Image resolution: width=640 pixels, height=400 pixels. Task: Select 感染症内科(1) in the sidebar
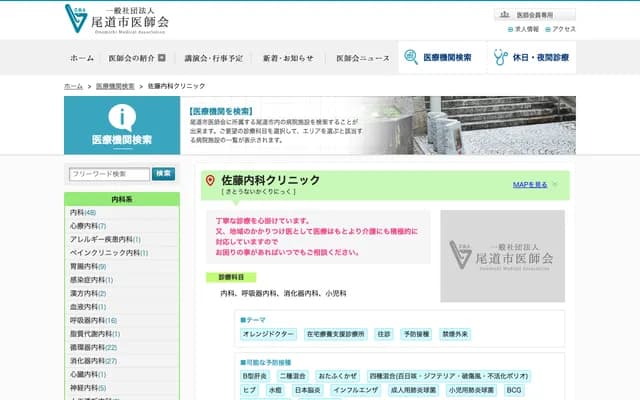[91, 280]
